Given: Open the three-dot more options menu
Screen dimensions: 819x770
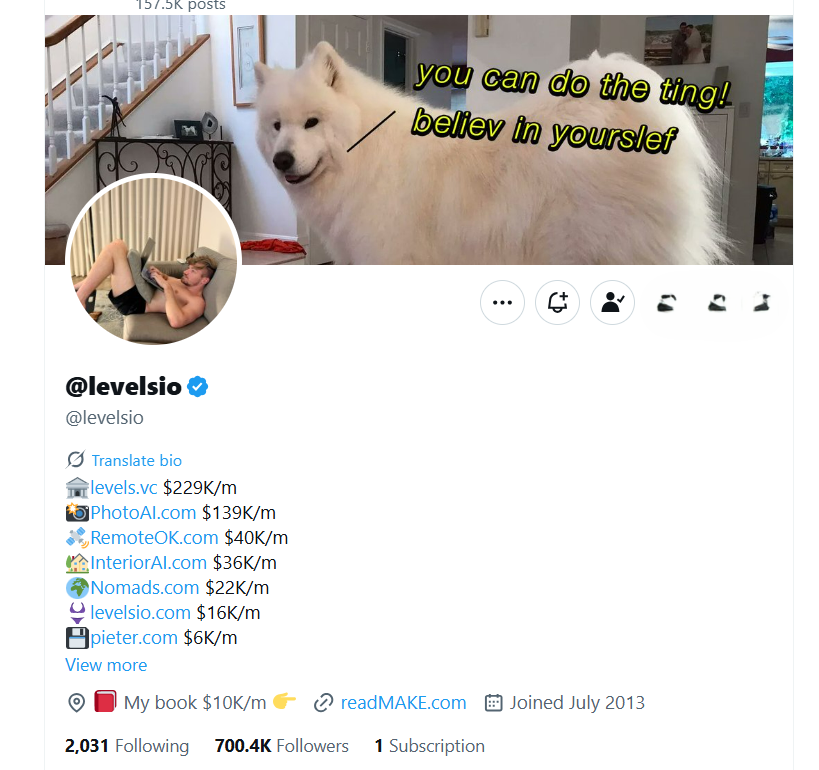Looking at the screenshot, I should [x=502, y=302].
